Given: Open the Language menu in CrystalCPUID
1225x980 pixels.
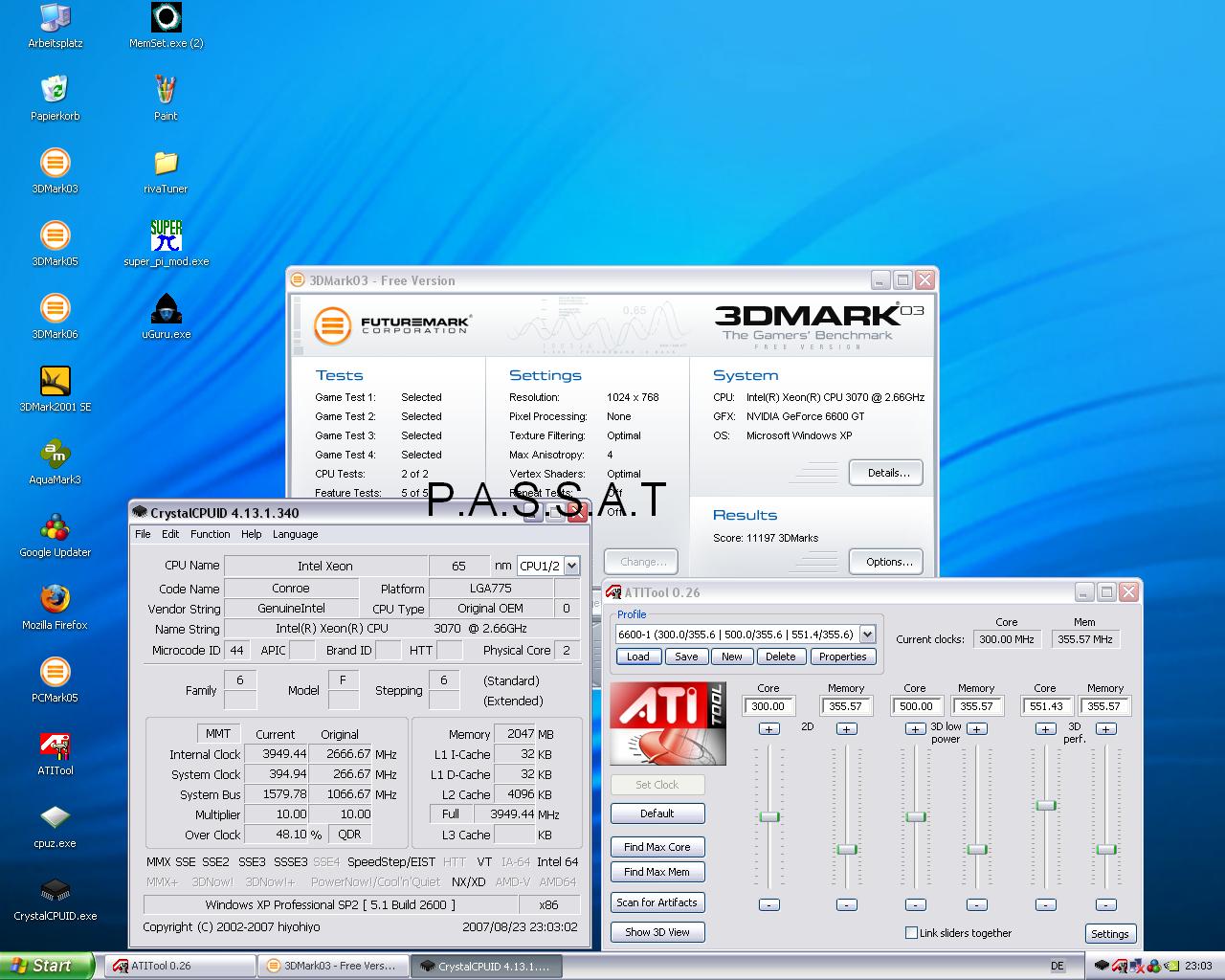Looking at the screenshot, I should (295, 534).
